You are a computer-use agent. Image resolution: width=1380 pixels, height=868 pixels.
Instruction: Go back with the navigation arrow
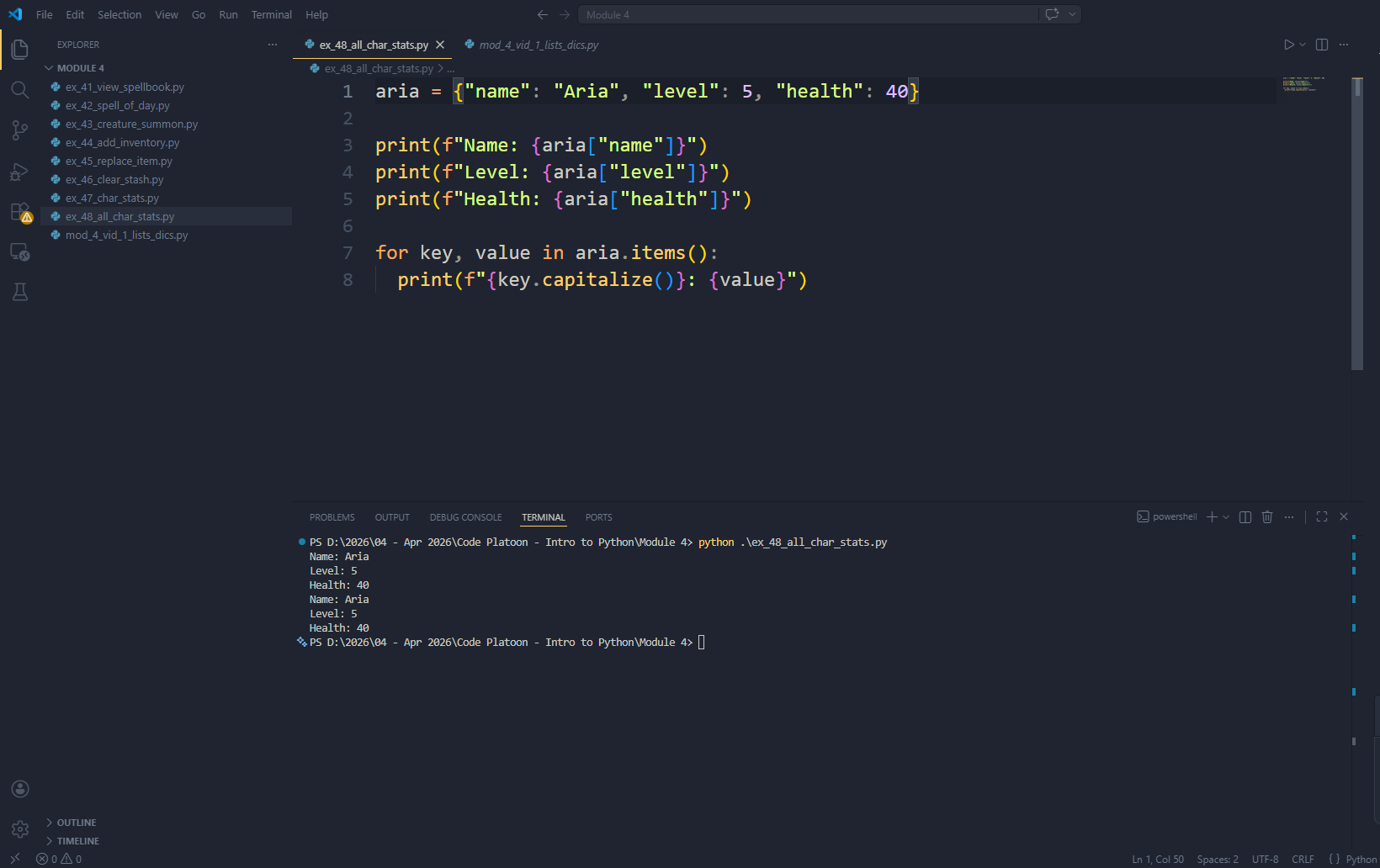pyautogui.click(x=543, y=14)
